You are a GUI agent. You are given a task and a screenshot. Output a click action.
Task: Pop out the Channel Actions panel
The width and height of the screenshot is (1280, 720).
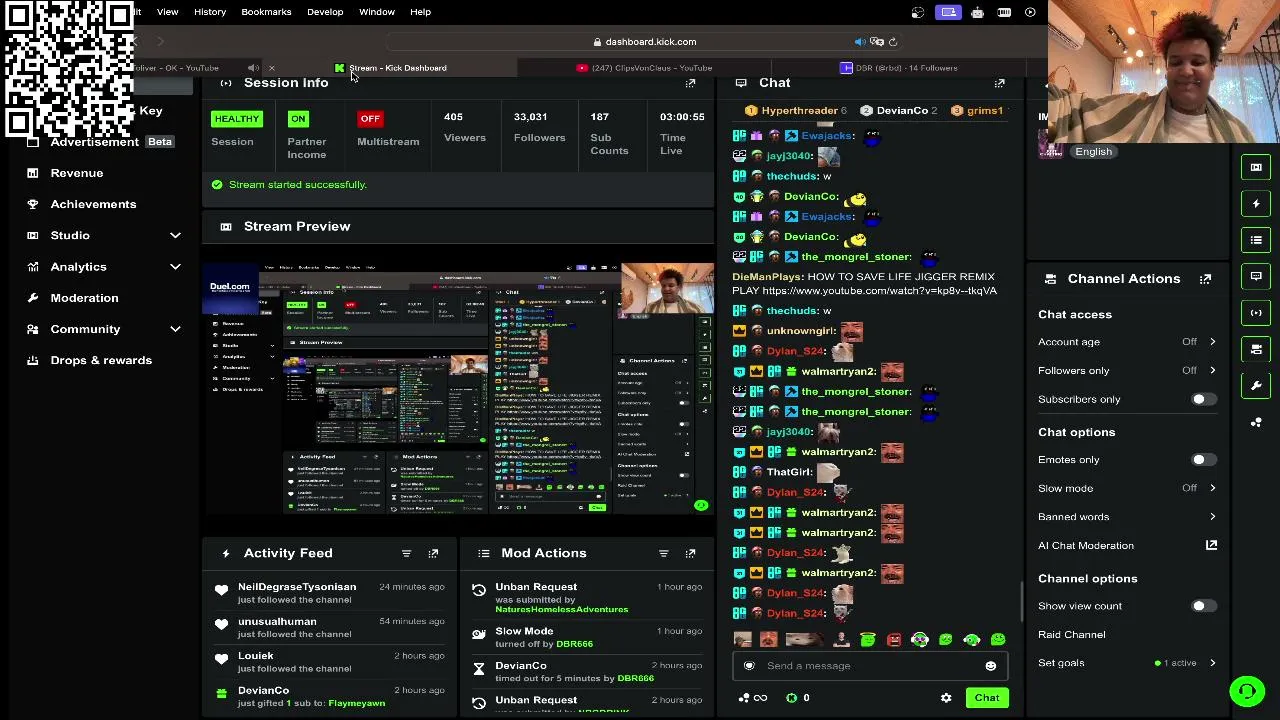(x=1205, y=279)
